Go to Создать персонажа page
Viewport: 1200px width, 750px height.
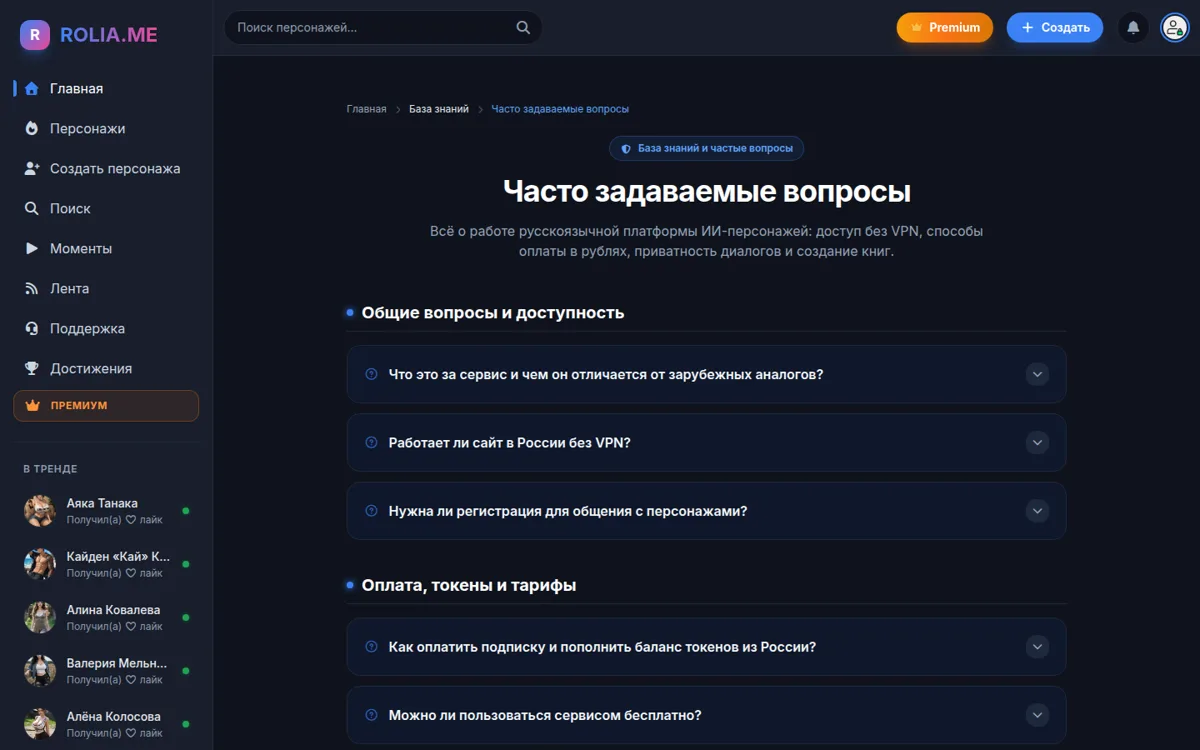click(106, 168)
